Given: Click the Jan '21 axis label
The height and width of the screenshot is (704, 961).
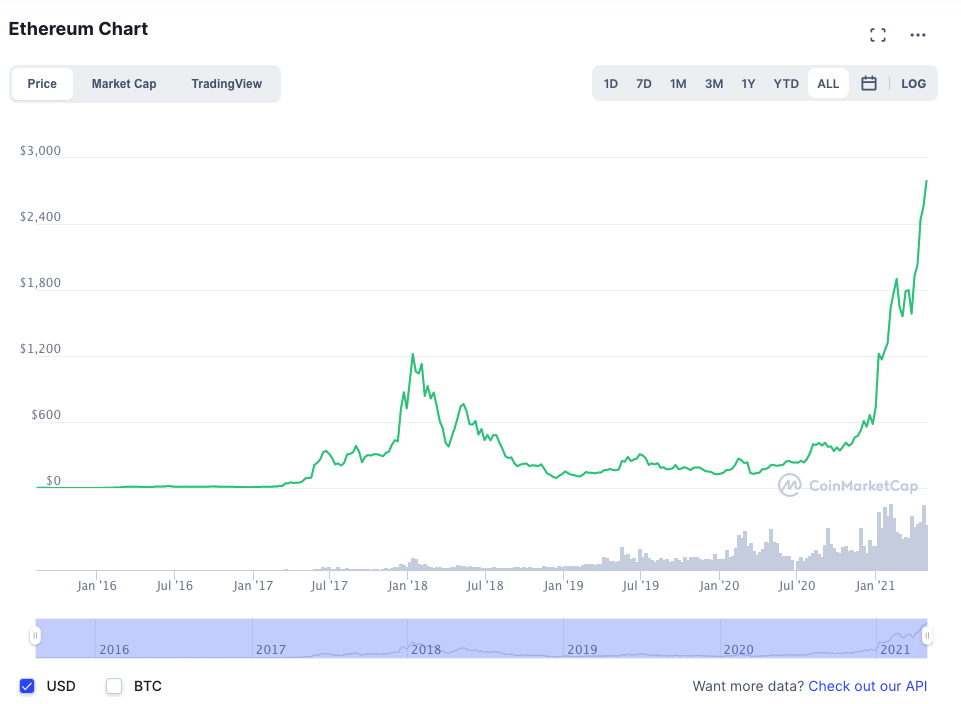Looking at the screenshot, I should 875,586.
